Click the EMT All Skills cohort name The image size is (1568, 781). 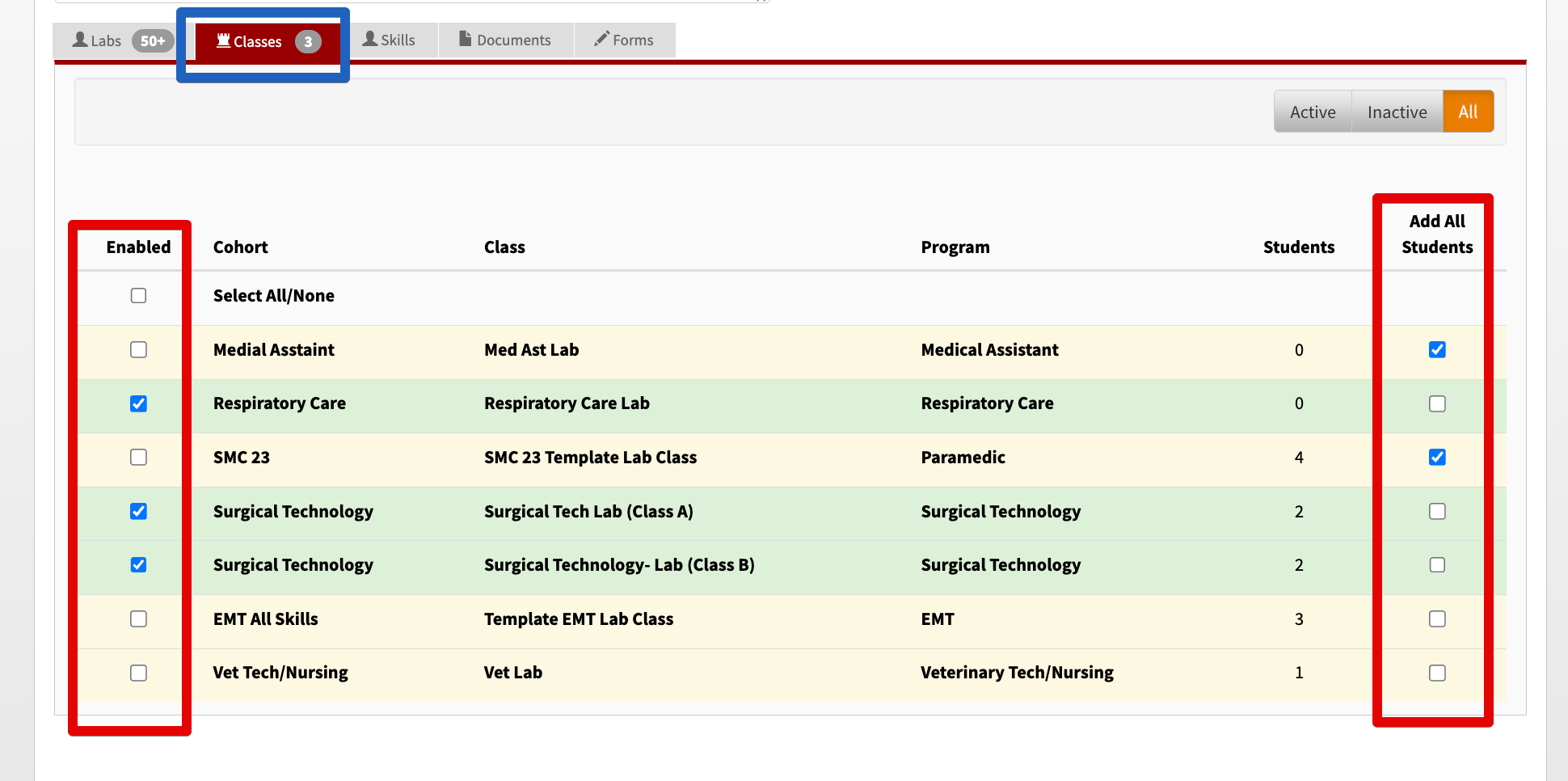click(x=266, y=618)
